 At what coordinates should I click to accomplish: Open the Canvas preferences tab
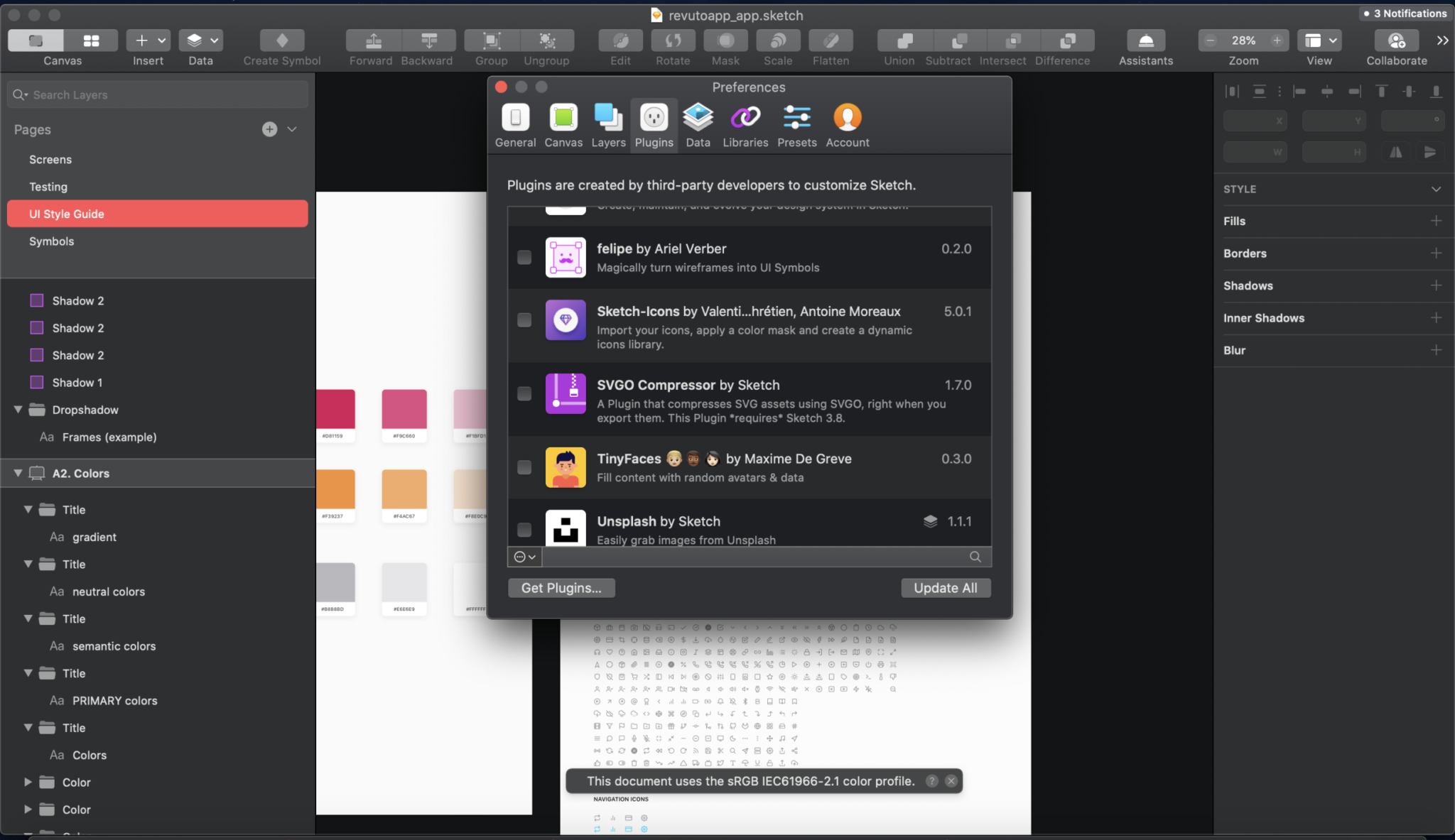[x=563, y=126]
